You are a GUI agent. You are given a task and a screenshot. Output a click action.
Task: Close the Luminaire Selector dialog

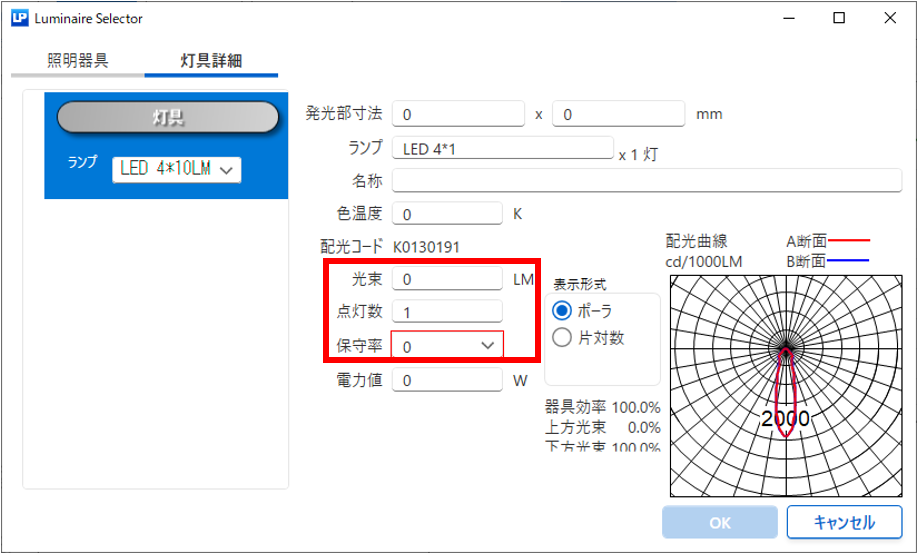pyautogui.click(x=889, y=18)
